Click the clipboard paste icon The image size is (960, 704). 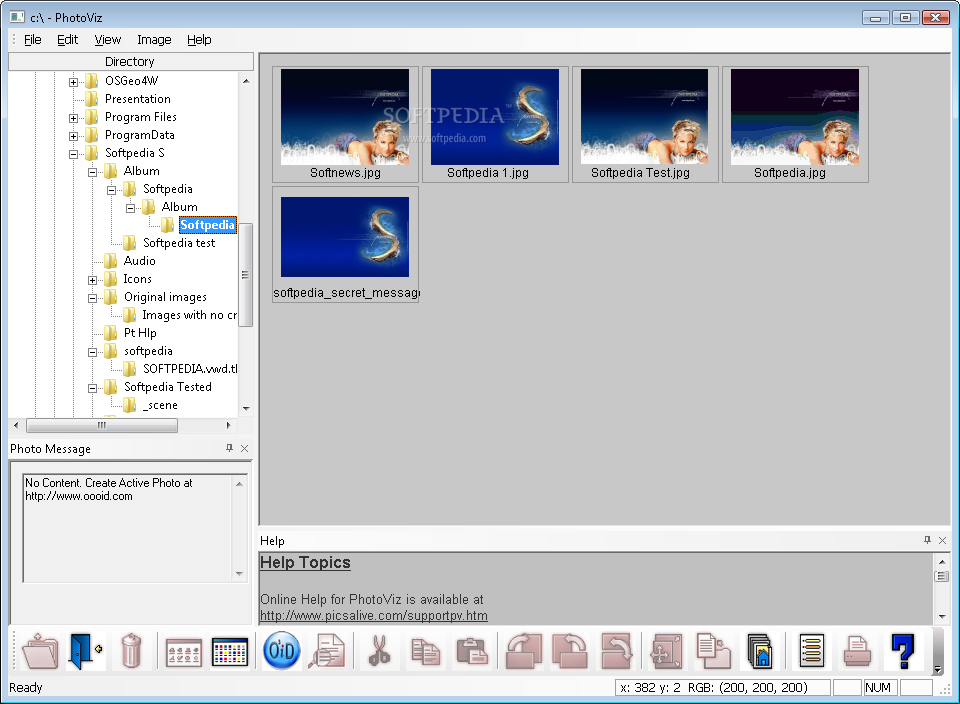coord(471,651)
